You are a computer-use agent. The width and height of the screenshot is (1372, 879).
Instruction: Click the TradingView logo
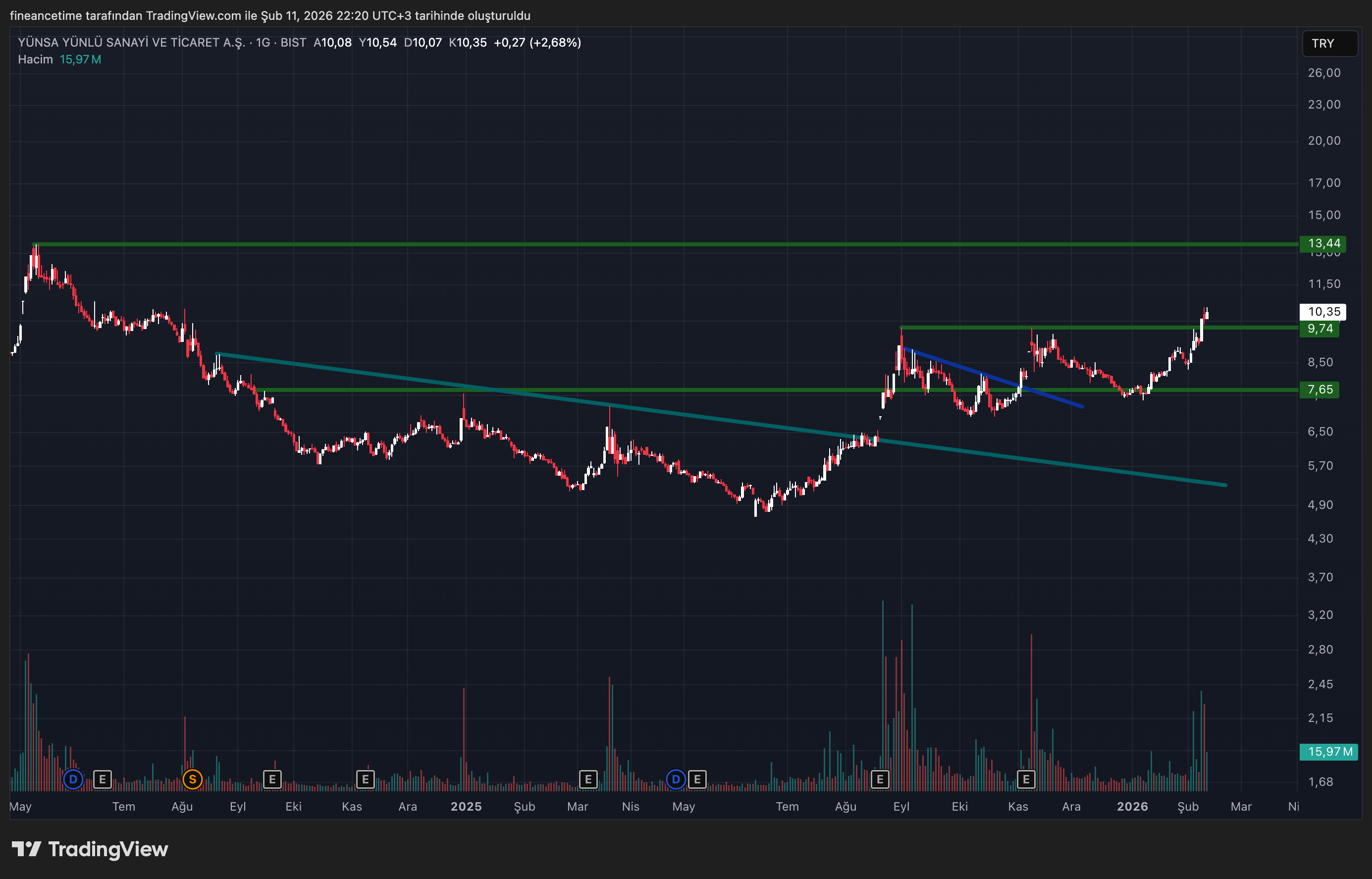coord(90,849)
